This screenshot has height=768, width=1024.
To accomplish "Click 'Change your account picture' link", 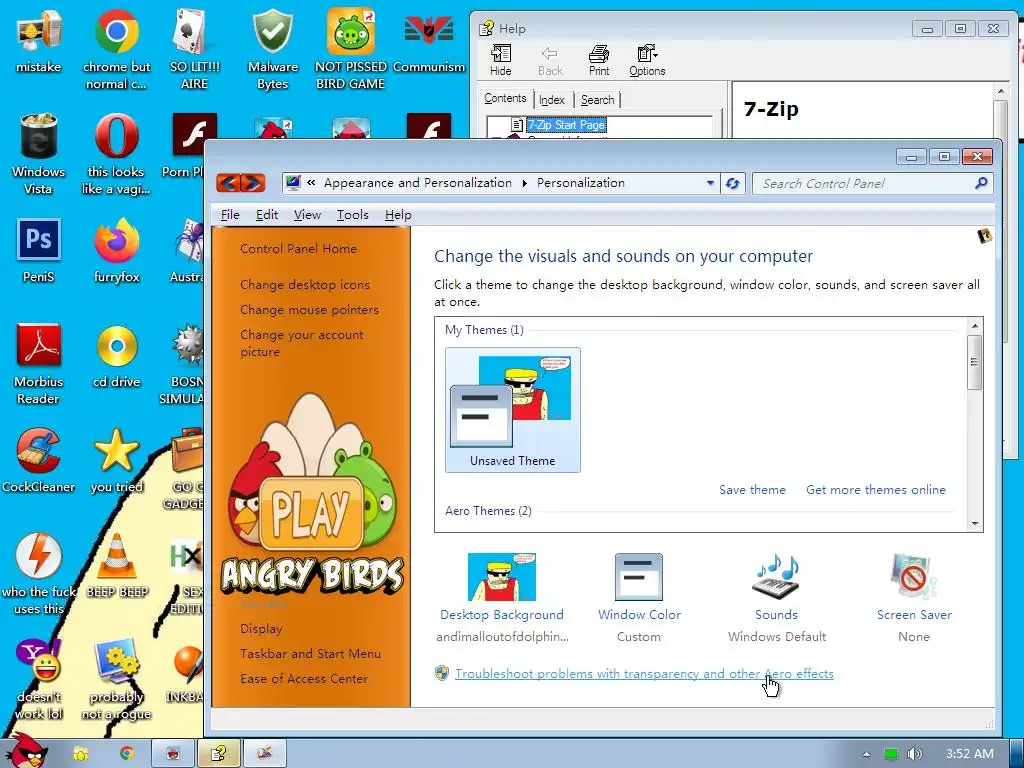I will click(x=302, y=343).
